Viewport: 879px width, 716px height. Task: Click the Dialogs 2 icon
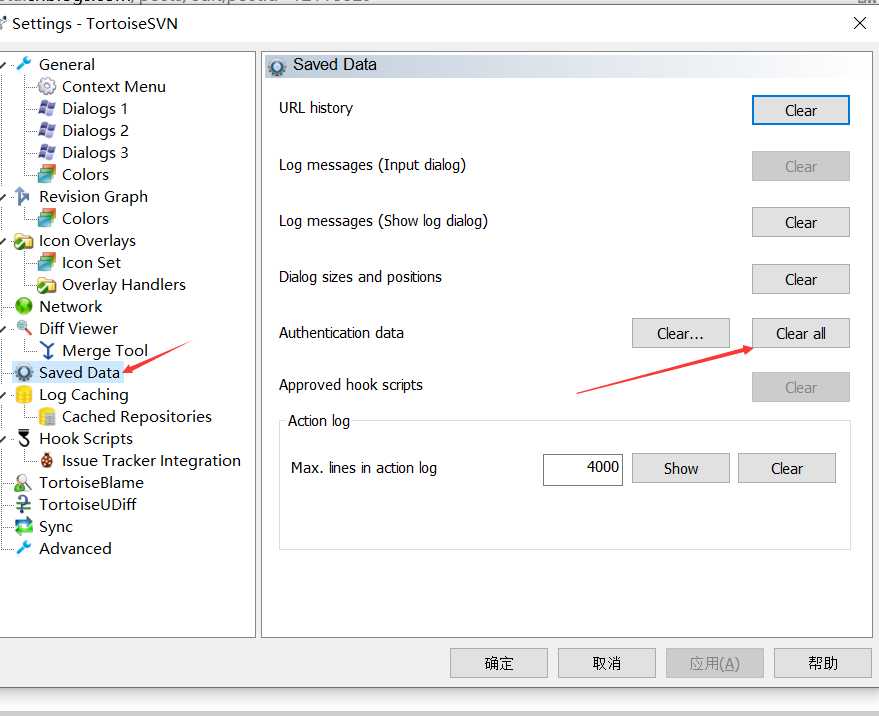point(47,130)
